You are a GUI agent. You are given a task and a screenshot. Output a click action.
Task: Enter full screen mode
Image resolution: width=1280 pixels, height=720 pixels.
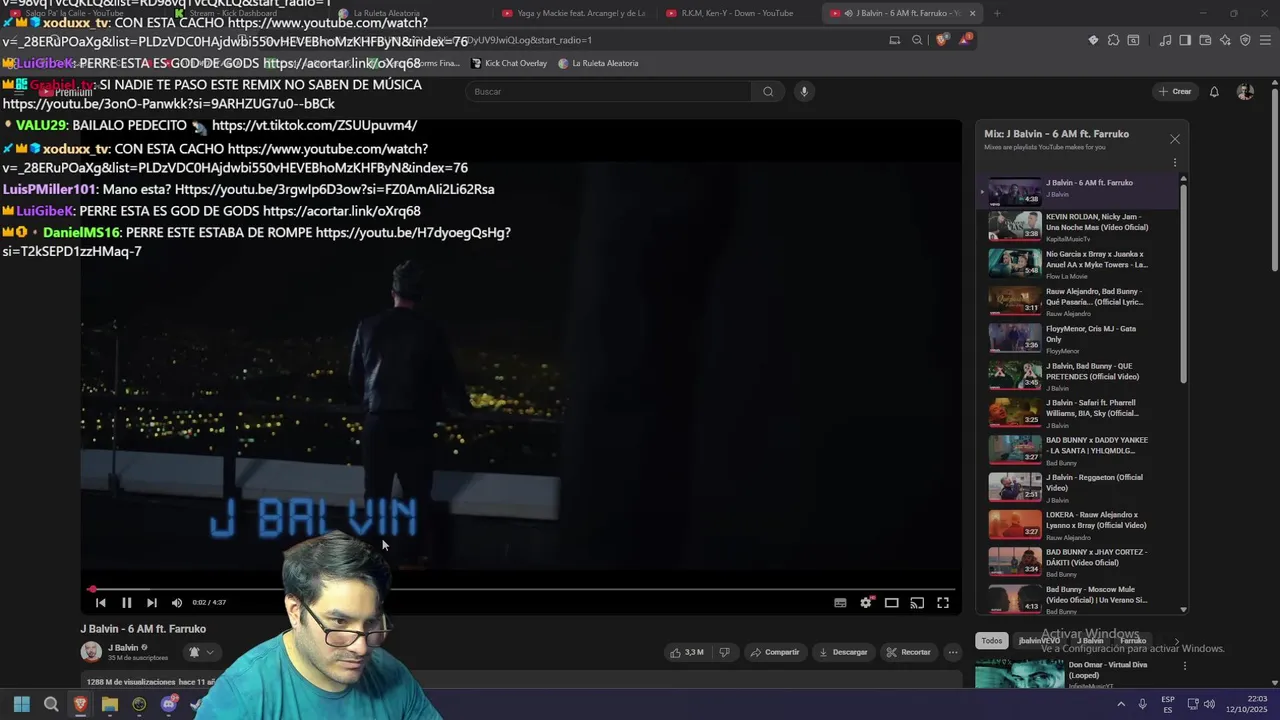(x=943, y=603)
